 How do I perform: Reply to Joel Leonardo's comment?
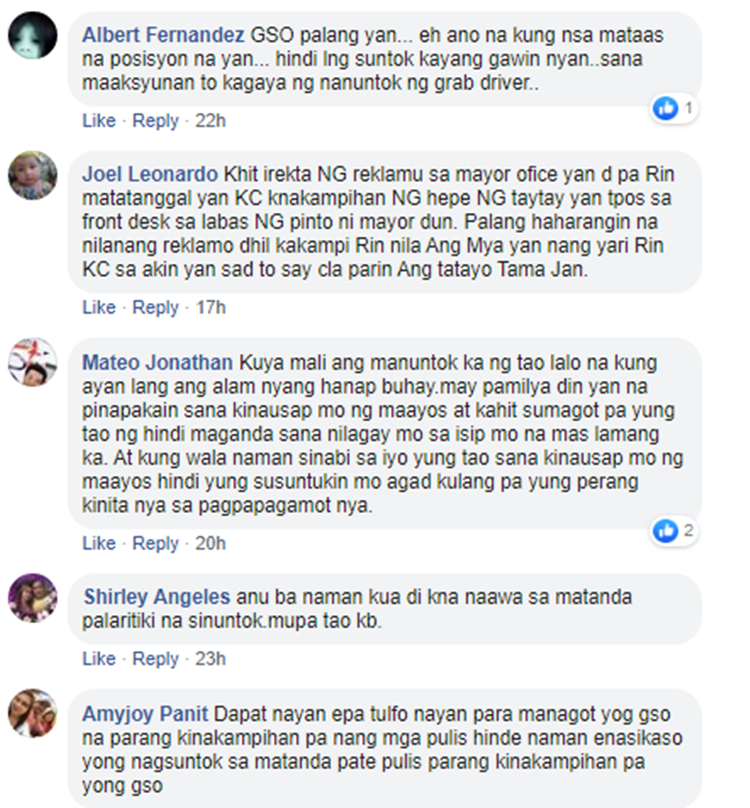point(155,307)
